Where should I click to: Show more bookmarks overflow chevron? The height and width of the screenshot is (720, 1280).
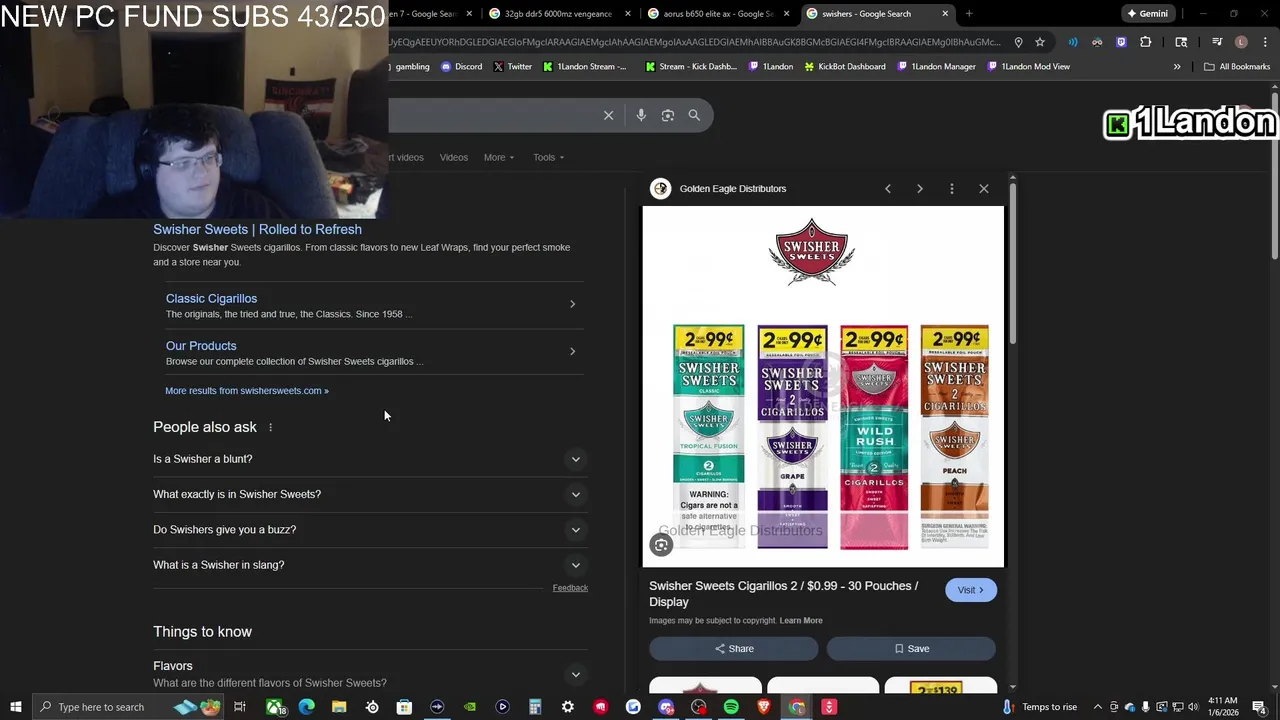pyautogui.click(x=1177, y=67)
